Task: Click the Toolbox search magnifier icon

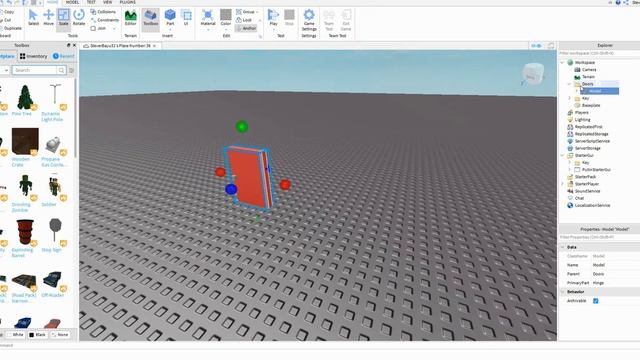Action: point(61,70)
